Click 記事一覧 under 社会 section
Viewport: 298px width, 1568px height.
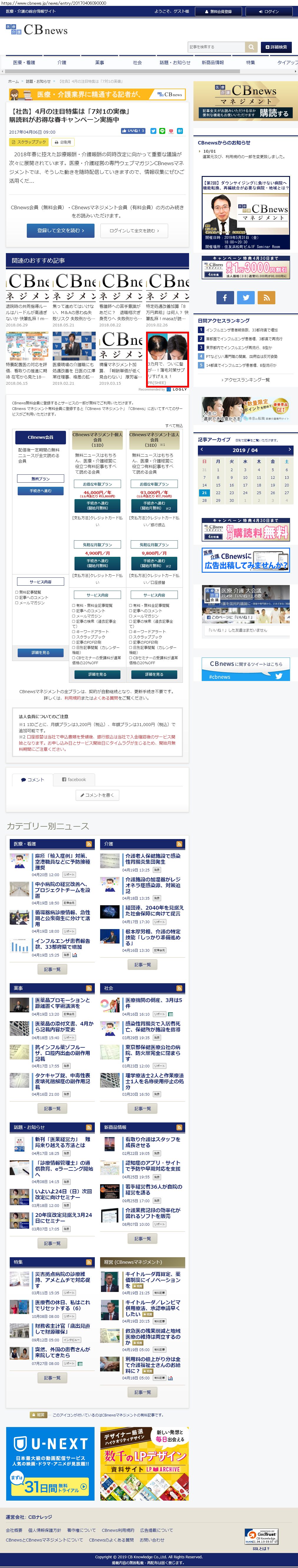143,1108
